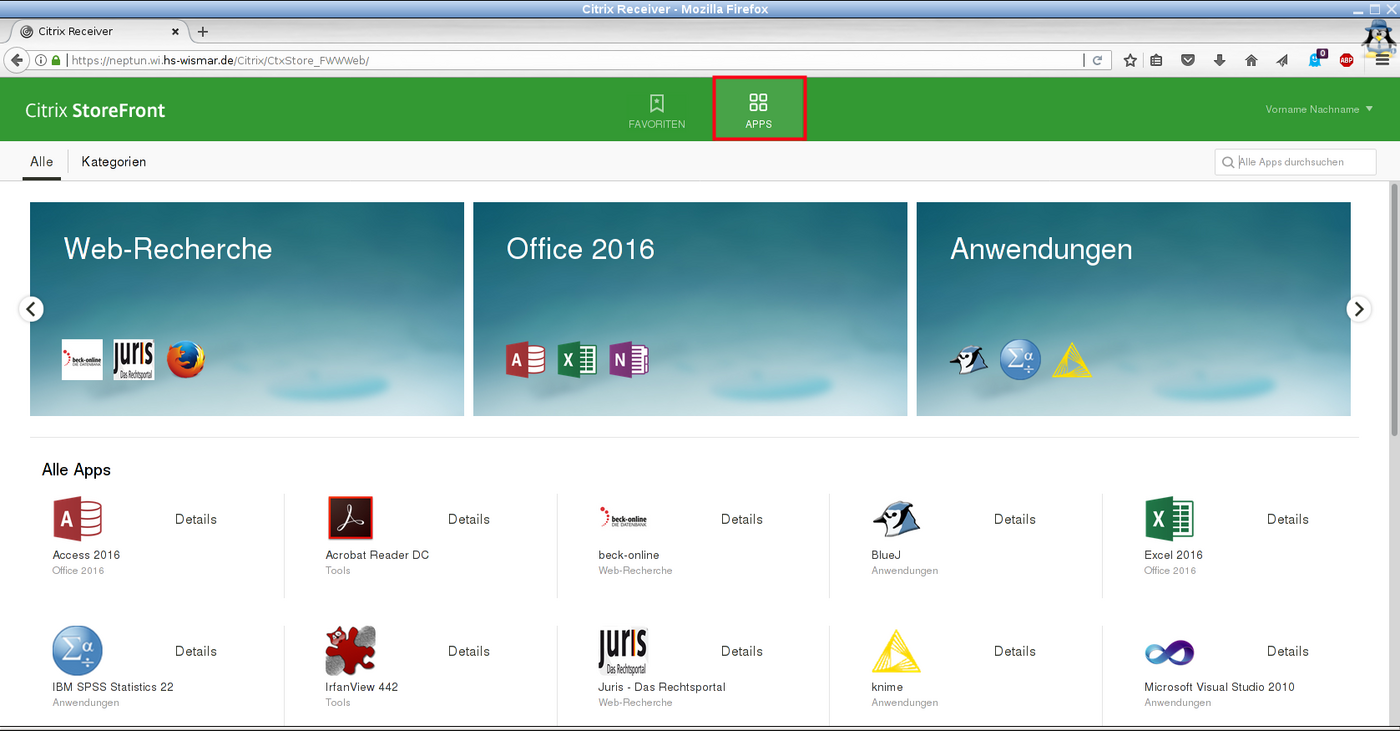Show bookmarks list toolbar icon
The height and width of the screenshot is (731, 1400).
point(1157,60)
